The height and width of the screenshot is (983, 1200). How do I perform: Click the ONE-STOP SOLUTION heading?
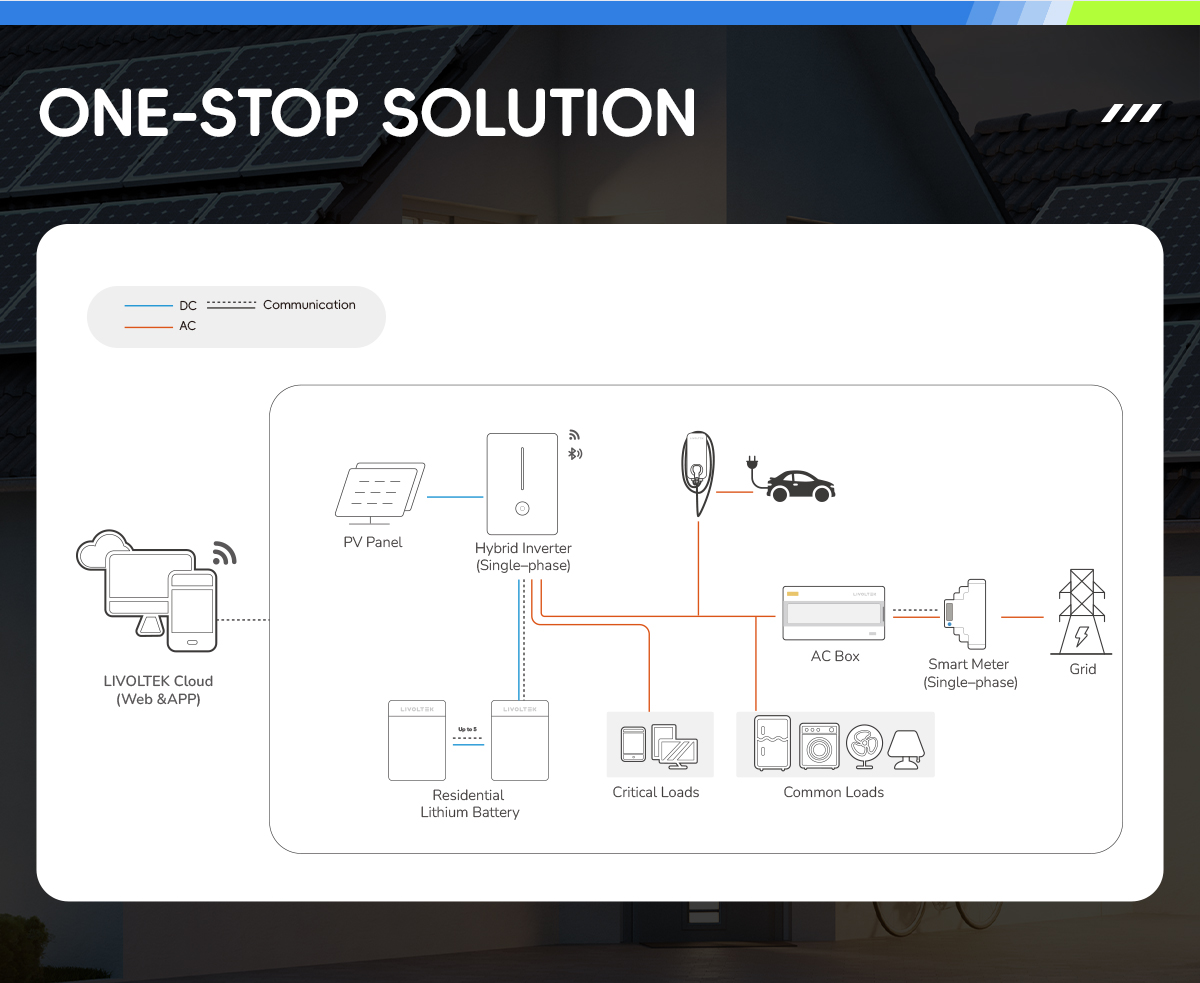tap(367, 112)
